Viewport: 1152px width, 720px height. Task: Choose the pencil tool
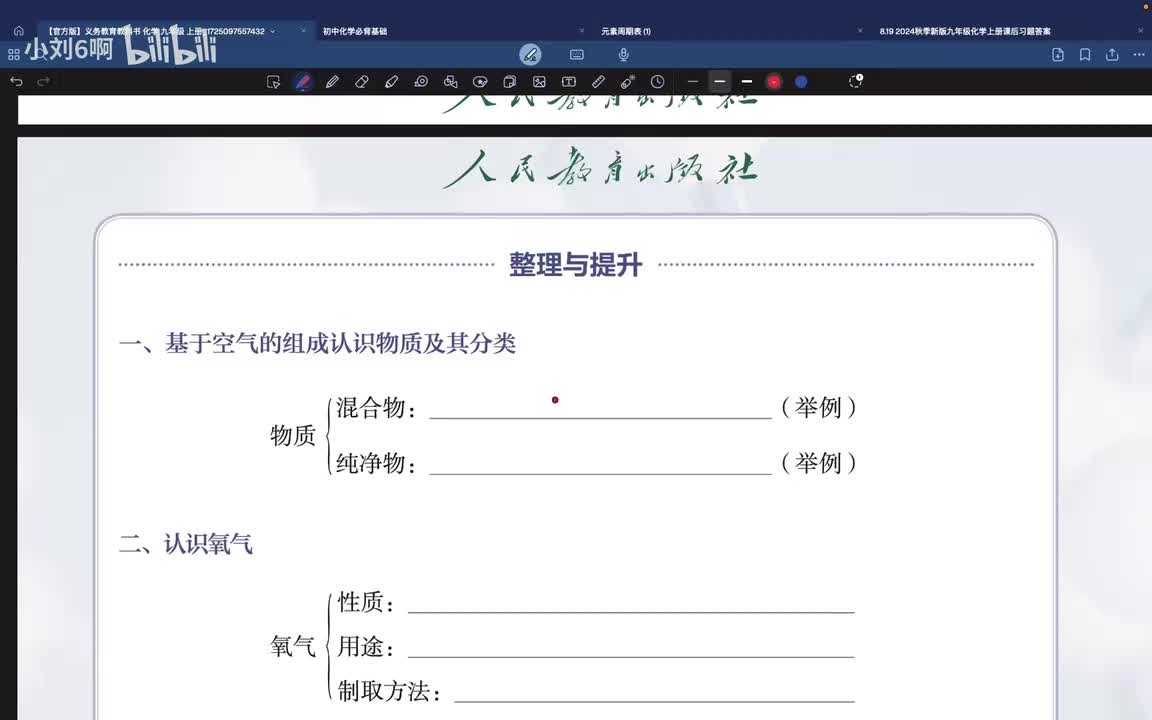(332, 82)
